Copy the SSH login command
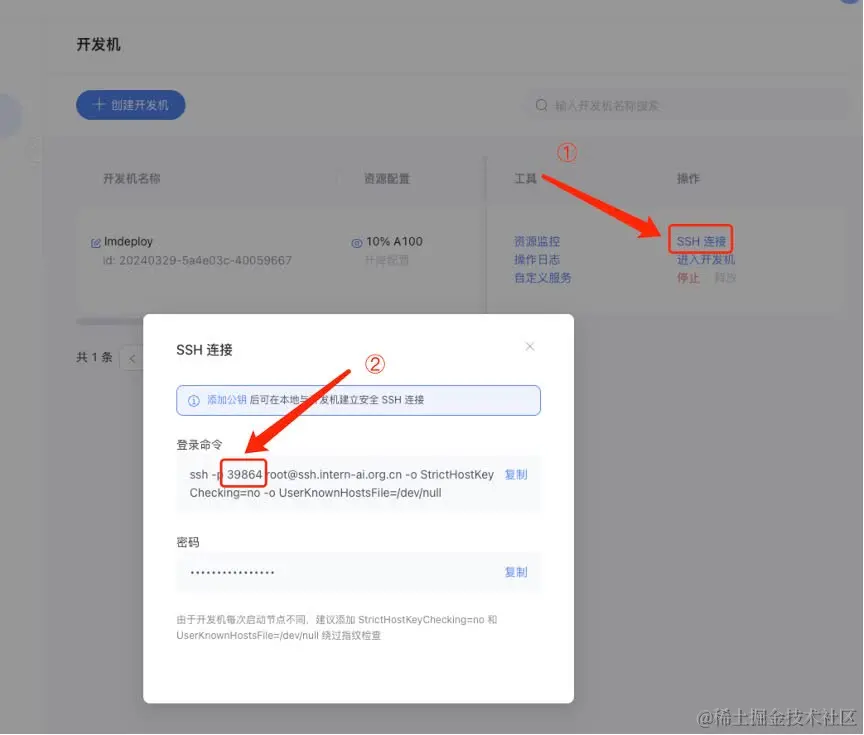 pos(516,474)
